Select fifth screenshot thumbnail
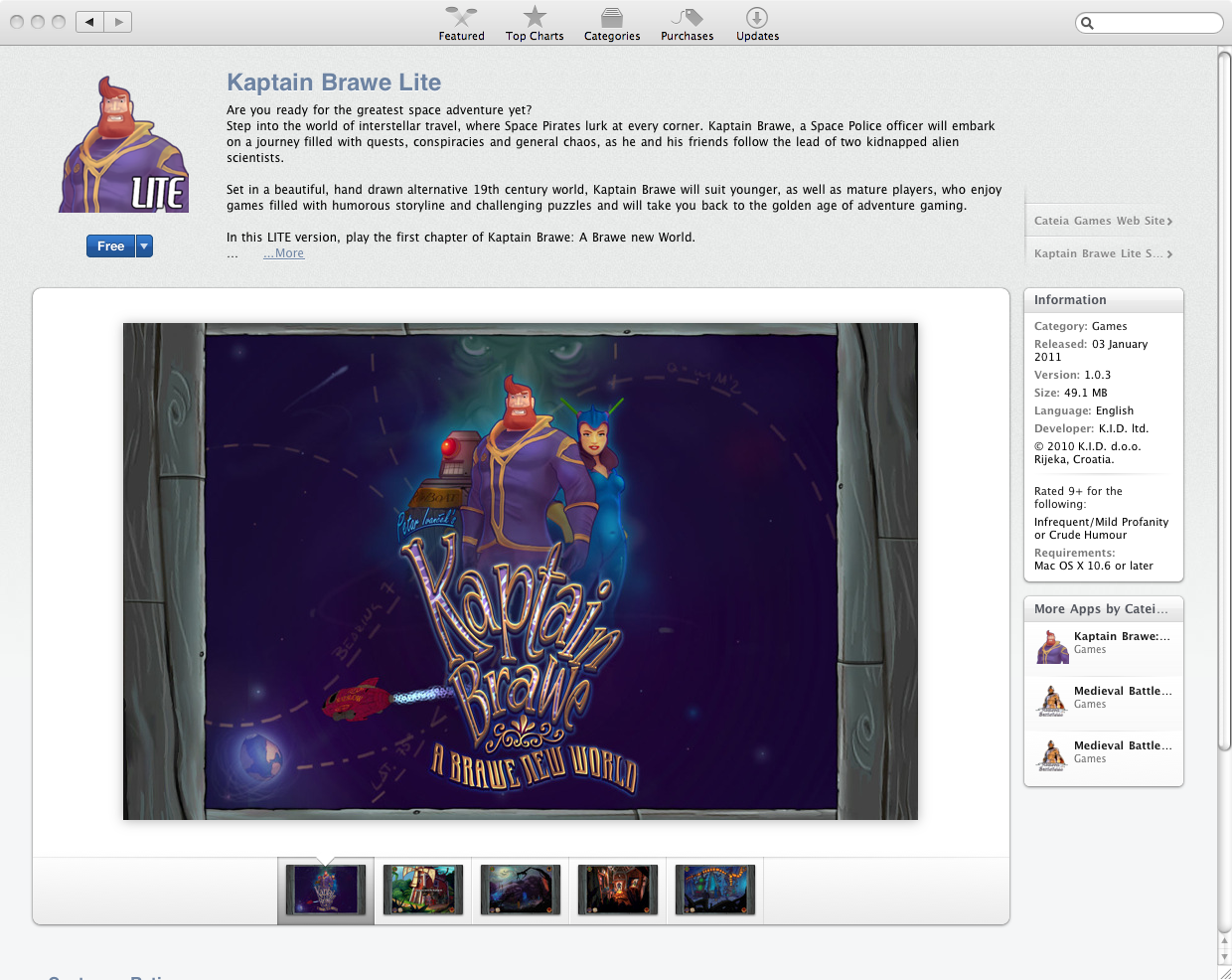The image size is (1232, 980). pyautogui.click(x=715, y=890)
